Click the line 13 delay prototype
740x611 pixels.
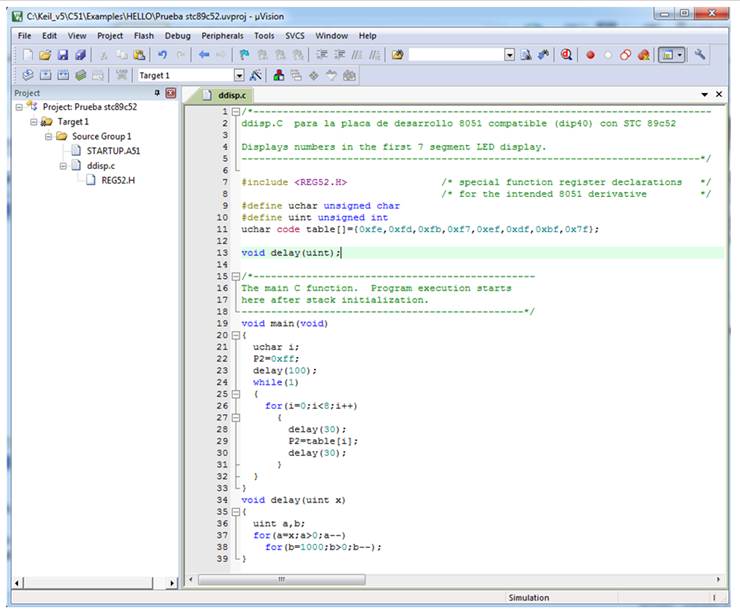pos(291,253)
